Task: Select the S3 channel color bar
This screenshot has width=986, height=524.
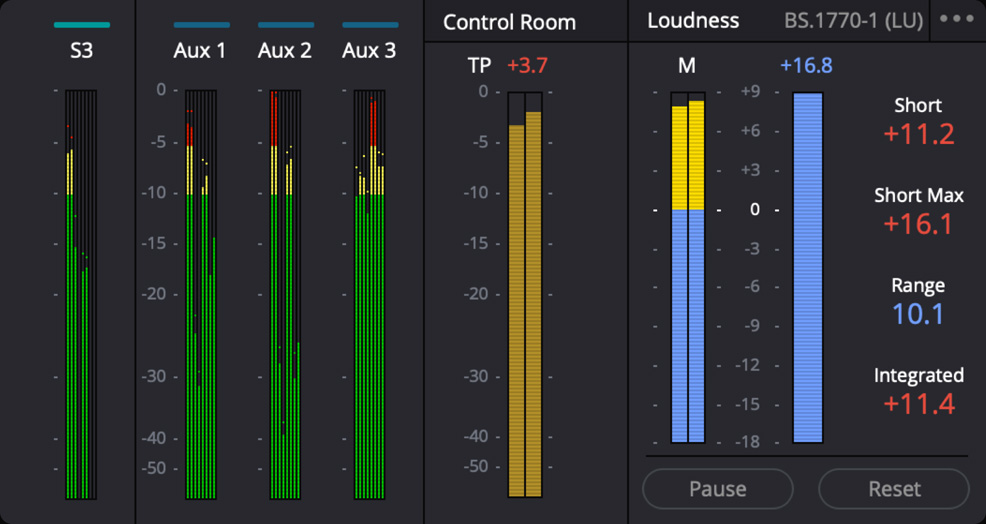Action: [x=81, y=25]
